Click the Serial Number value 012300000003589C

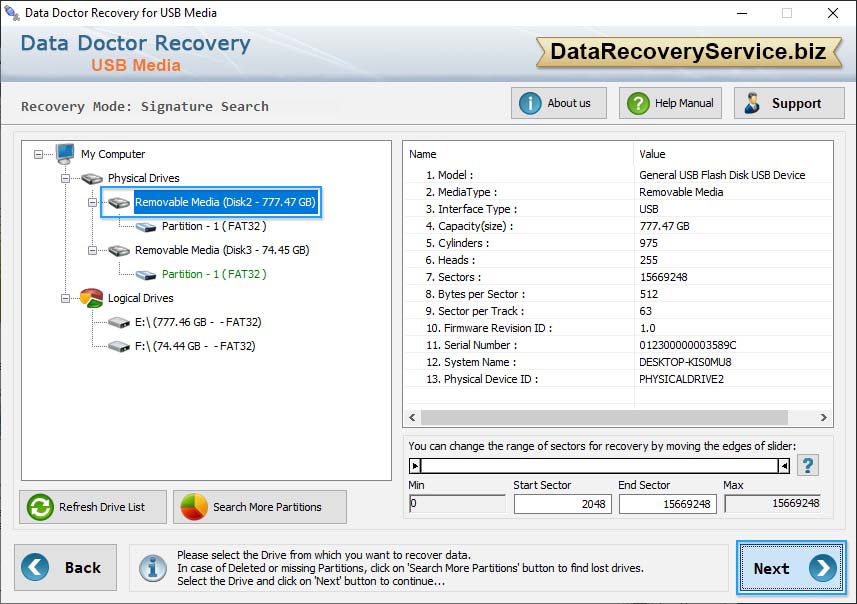(688, 345)
